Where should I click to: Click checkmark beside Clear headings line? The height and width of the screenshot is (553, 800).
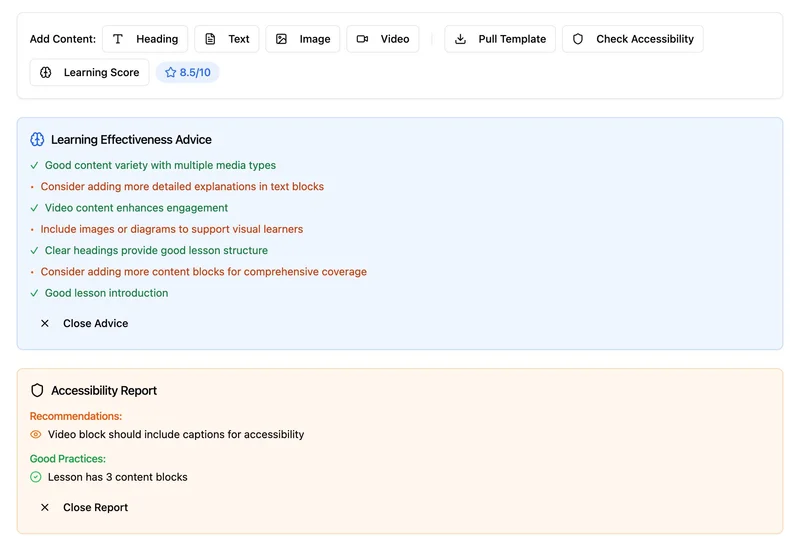[x=34, y=250]
